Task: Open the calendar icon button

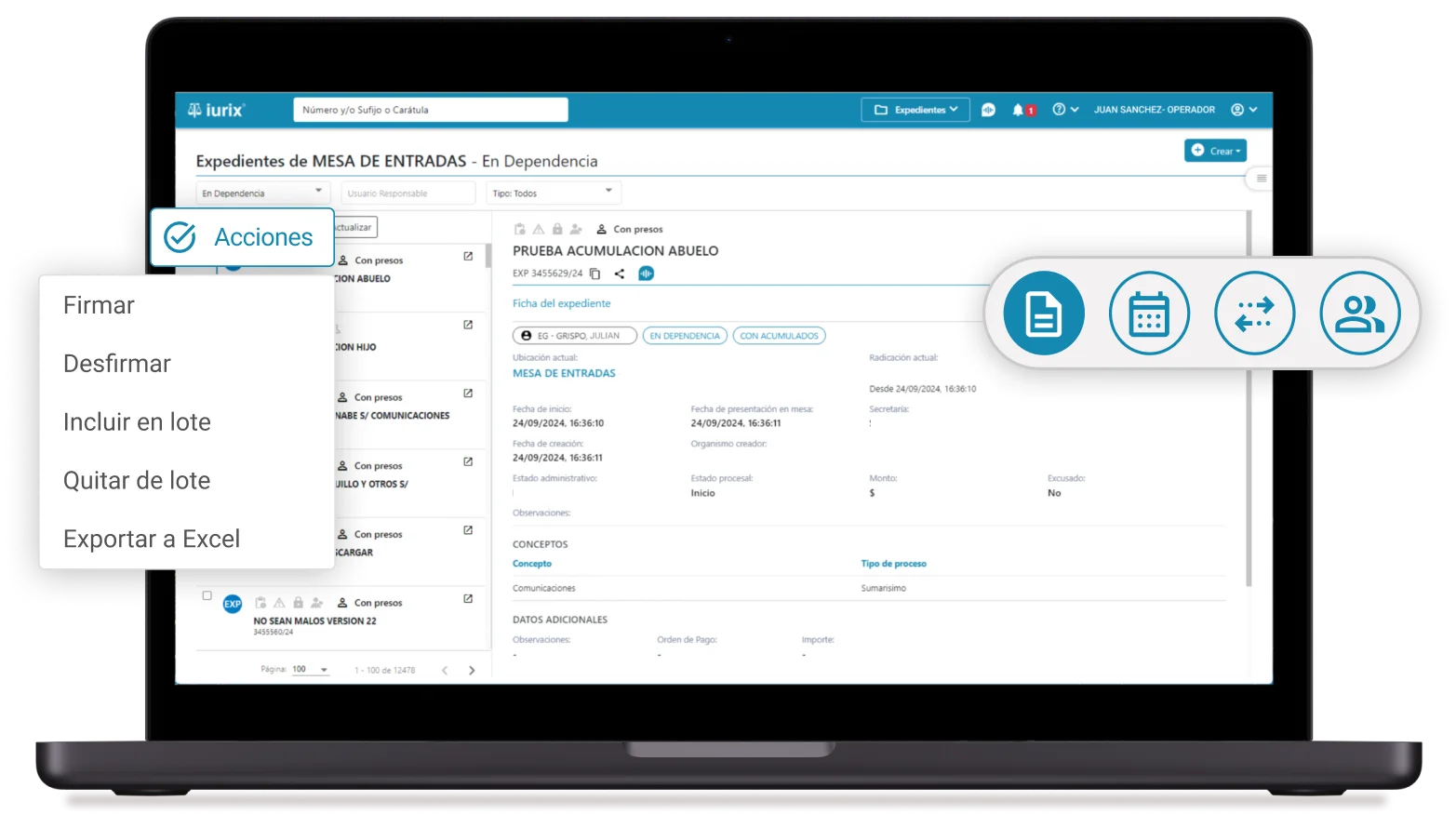Action: click(1149, 314)
